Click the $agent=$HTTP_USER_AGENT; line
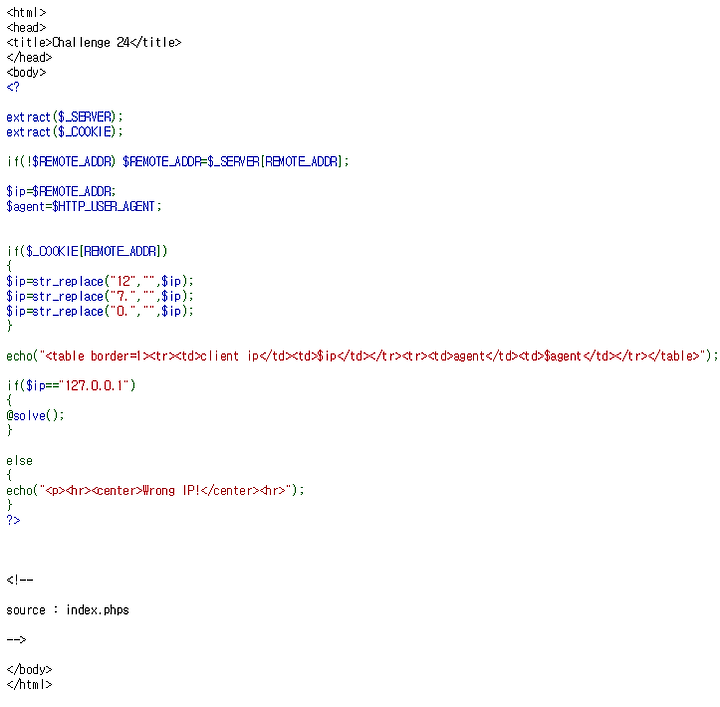 (x=84, y=206)
